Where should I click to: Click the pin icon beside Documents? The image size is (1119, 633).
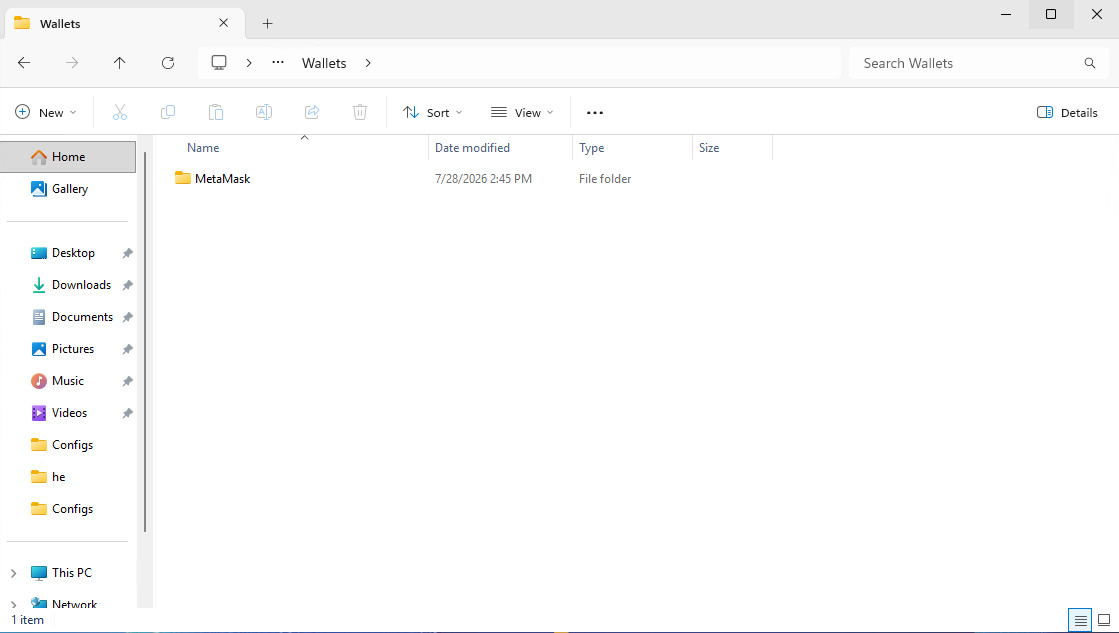pyautogui.click(x=127, y=318)
